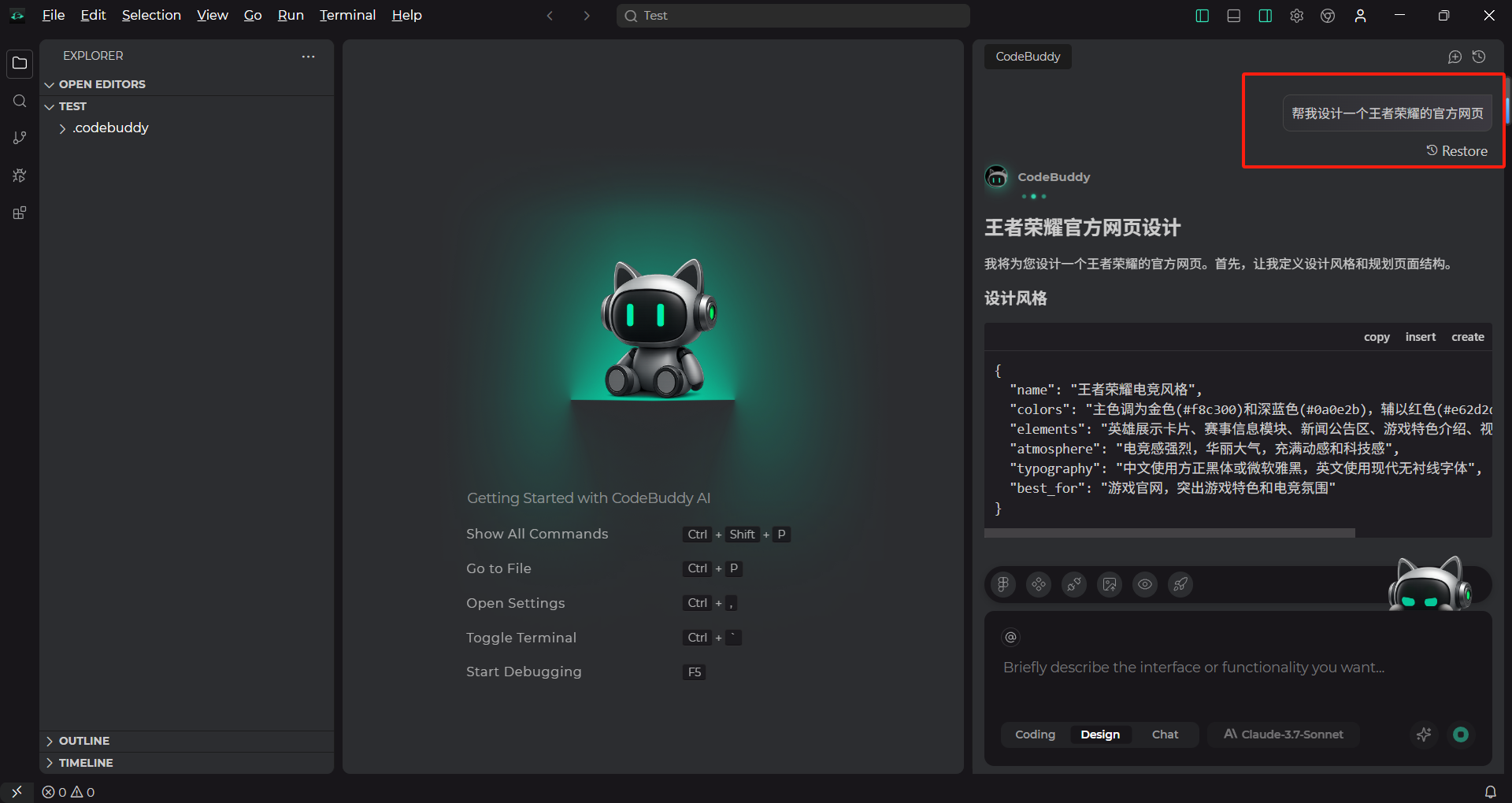The height and width of the screenshot is (803, 1512).
Task: Open the Run menu
Action: pos(291,16)
